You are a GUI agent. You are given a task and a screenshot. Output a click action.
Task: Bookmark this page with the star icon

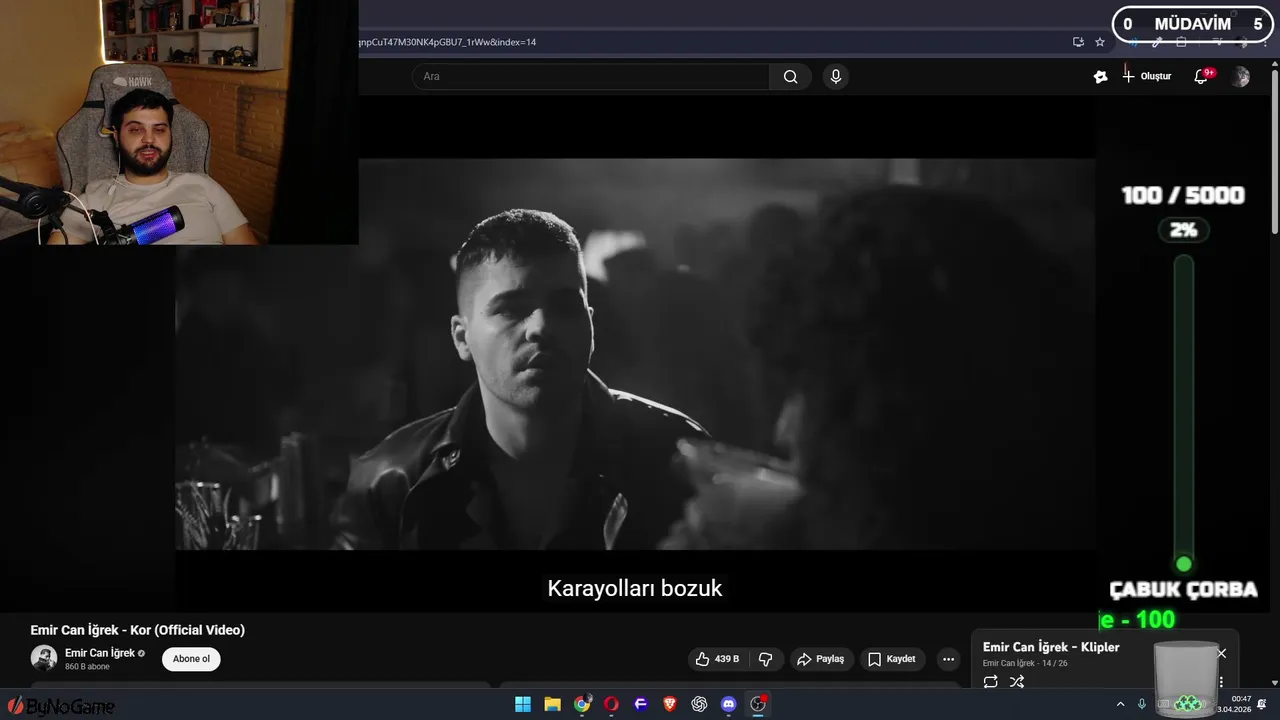tap(1100, 42)
